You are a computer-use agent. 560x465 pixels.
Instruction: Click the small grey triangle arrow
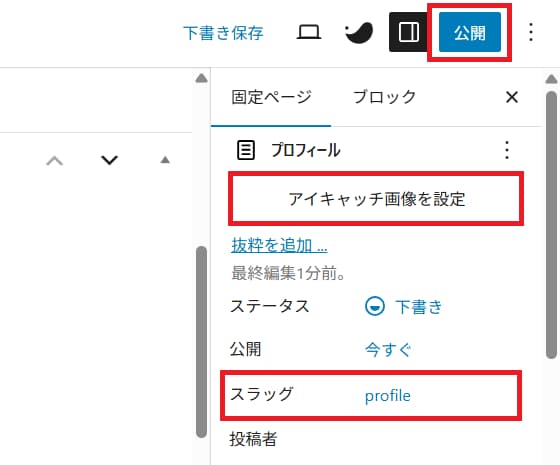(x=165, y=160)
